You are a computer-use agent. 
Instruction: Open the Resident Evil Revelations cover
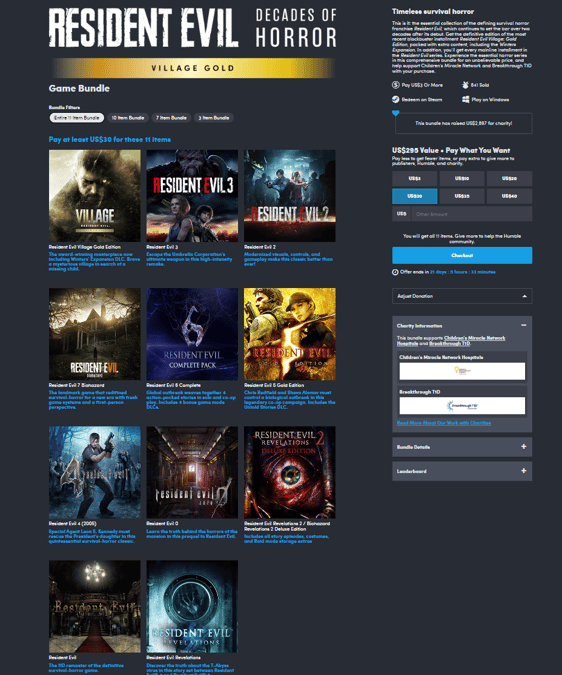[x=192, y=606]
